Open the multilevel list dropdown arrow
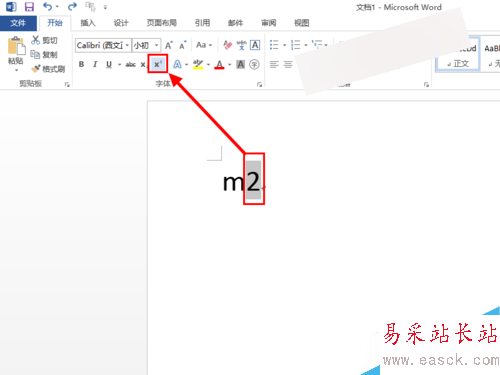This screenshot has height=375, width=500. click(x=326, y=45)
